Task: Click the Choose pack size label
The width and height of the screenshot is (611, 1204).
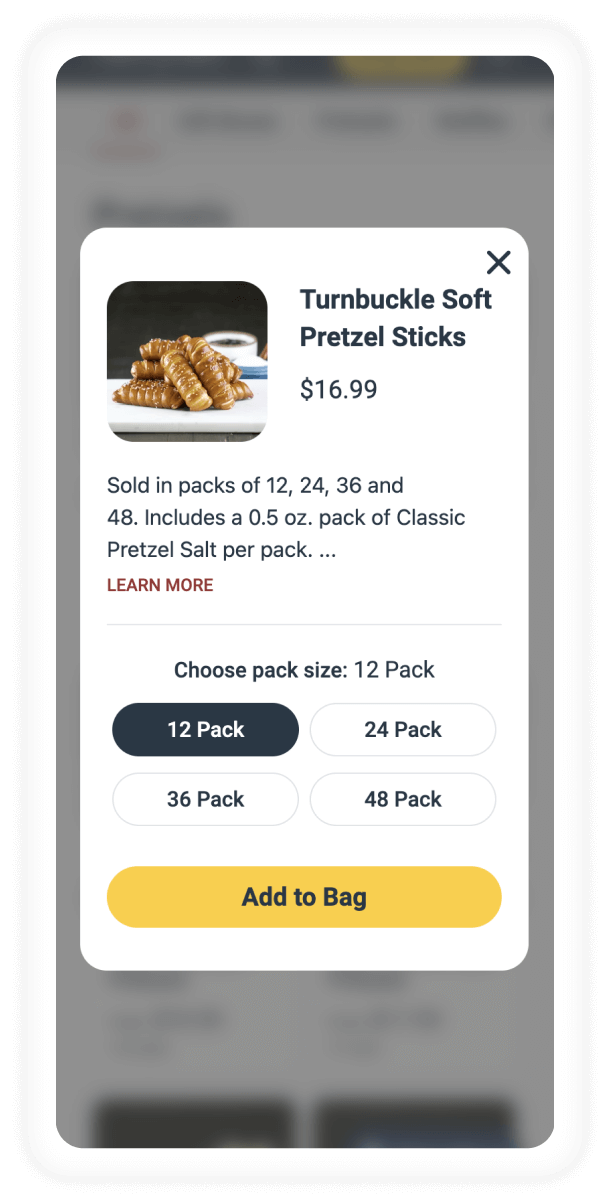Action: pyautogui.click(x=260, y=670)
